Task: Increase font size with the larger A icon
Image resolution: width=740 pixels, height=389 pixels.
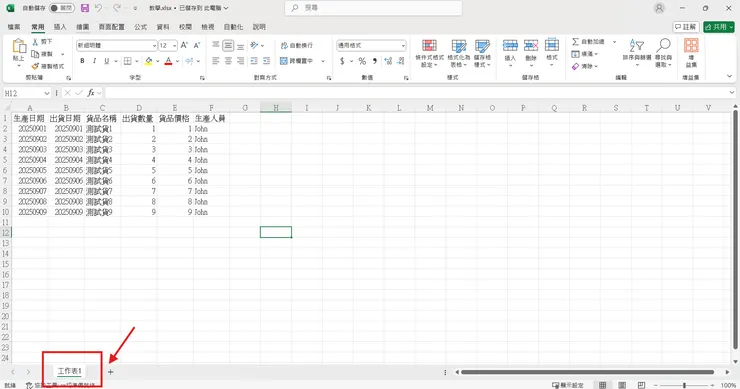Action: tap(185, 45)
